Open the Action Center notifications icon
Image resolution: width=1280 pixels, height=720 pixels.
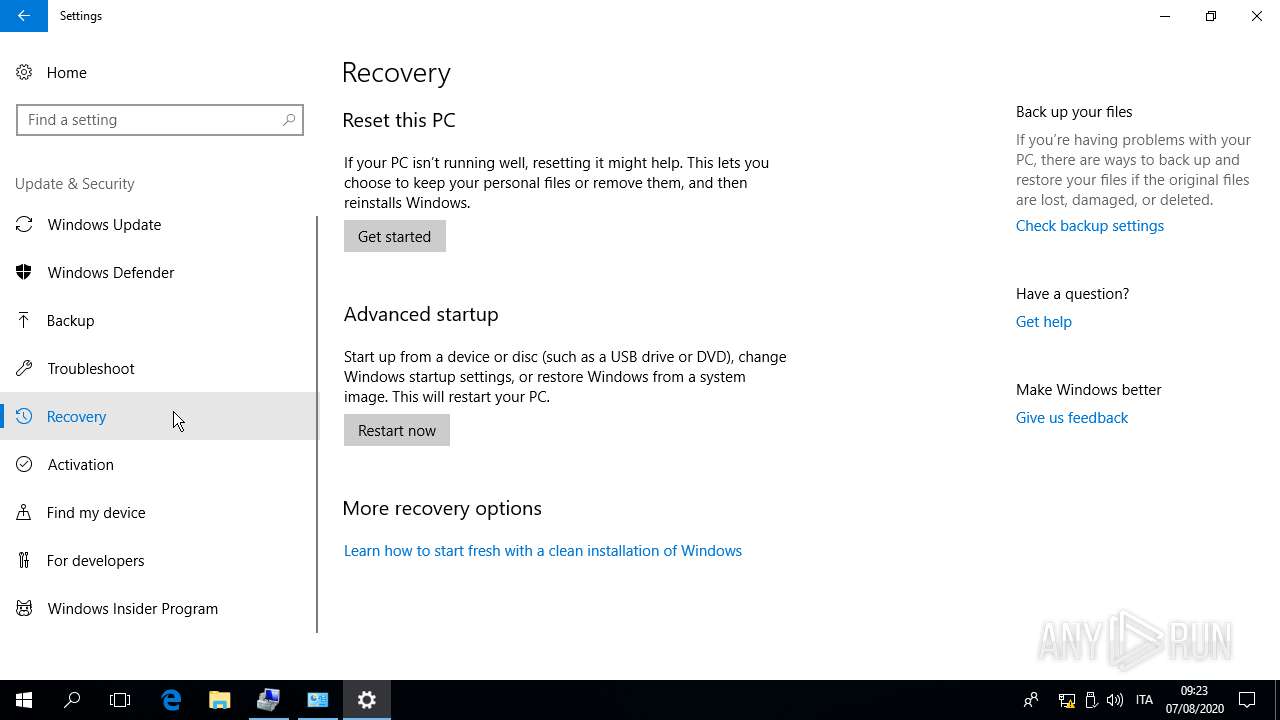tap(1247, 700)
